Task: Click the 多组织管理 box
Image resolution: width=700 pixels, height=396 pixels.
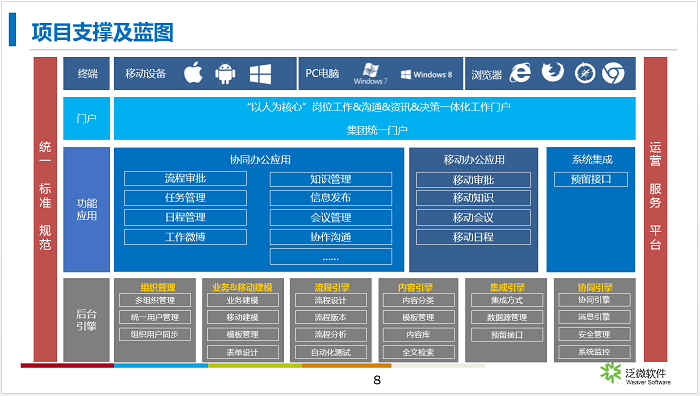Action: pyautogui.click(x=155, y=300)
